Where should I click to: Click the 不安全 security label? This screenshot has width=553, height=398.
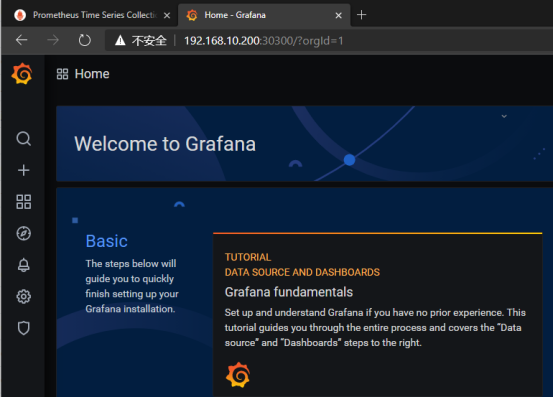coord(149,41)
